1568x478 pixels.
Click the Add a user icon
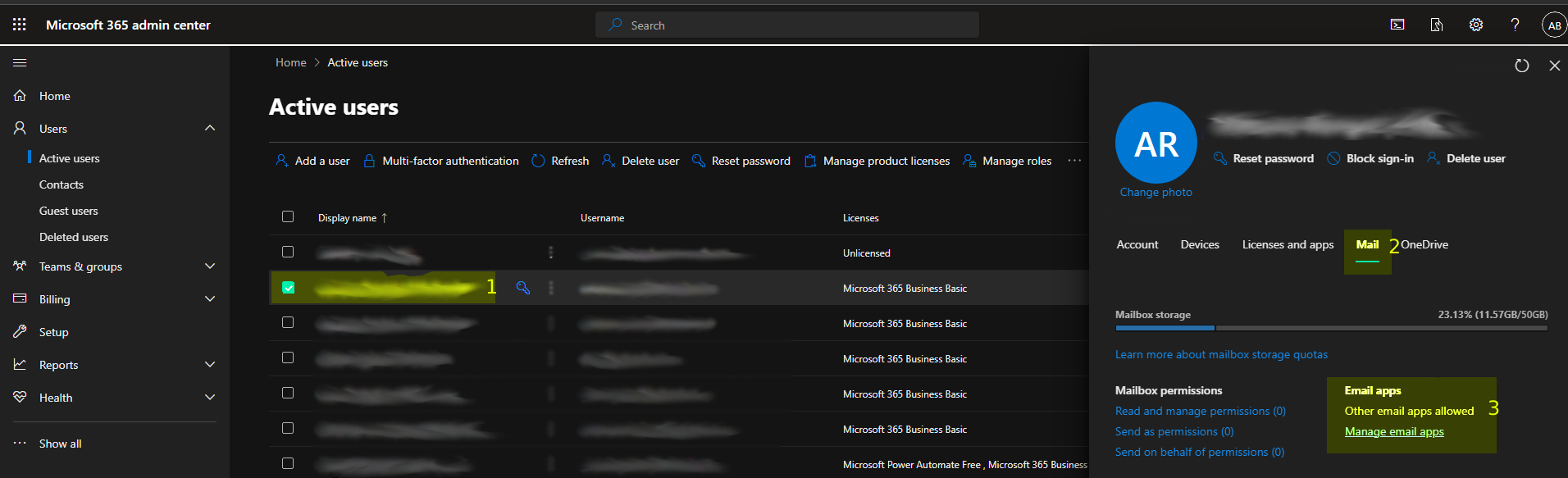[282, 161]
